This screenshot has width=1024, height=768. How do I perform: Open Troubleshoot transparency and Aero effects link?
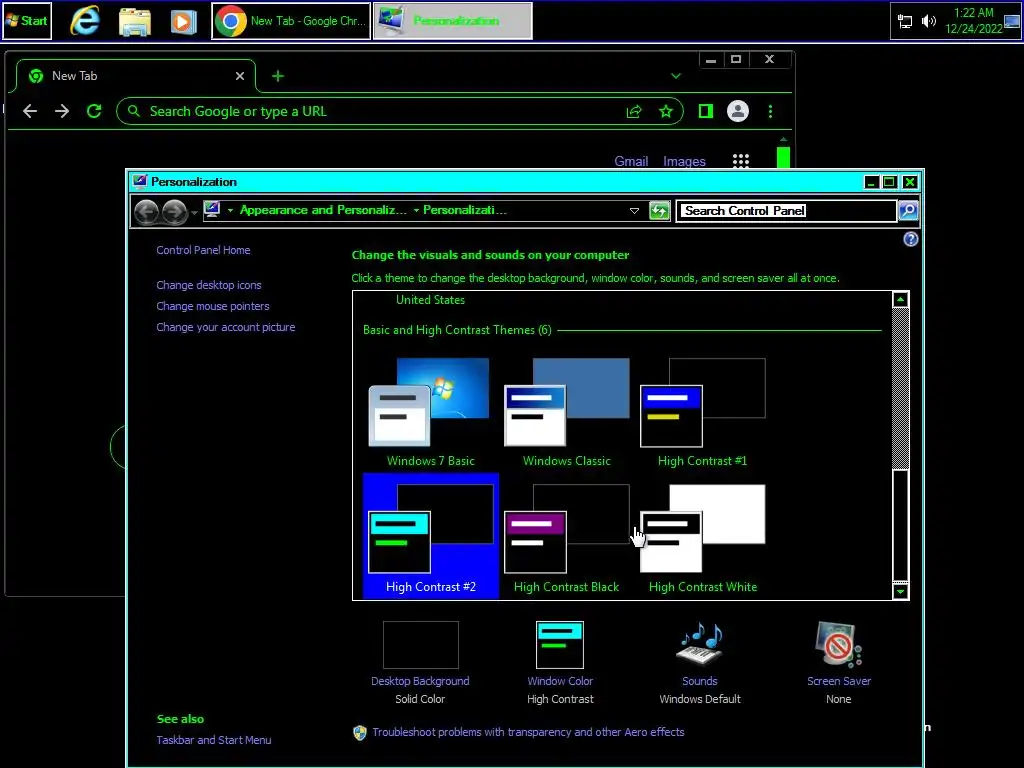coord(528,732)
